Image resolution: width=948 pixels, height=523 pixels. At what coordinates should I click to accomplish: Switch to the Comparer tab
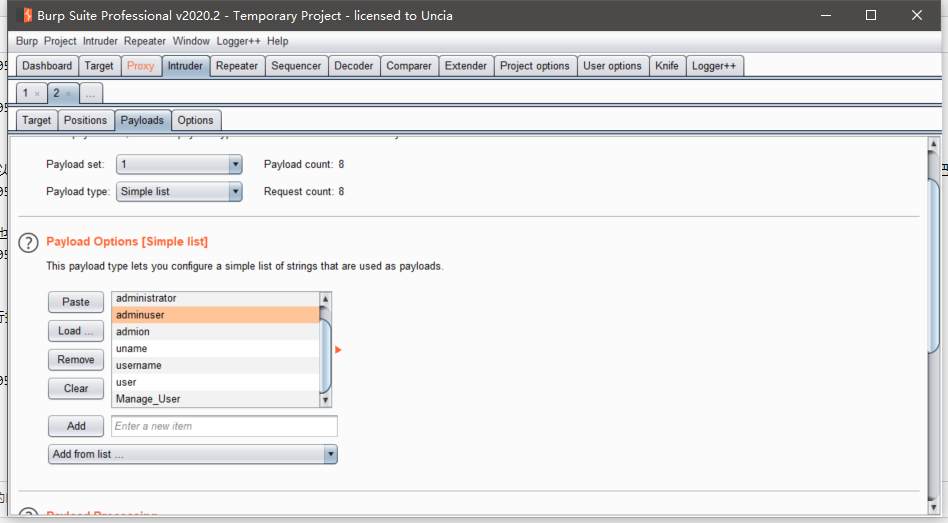409,66
